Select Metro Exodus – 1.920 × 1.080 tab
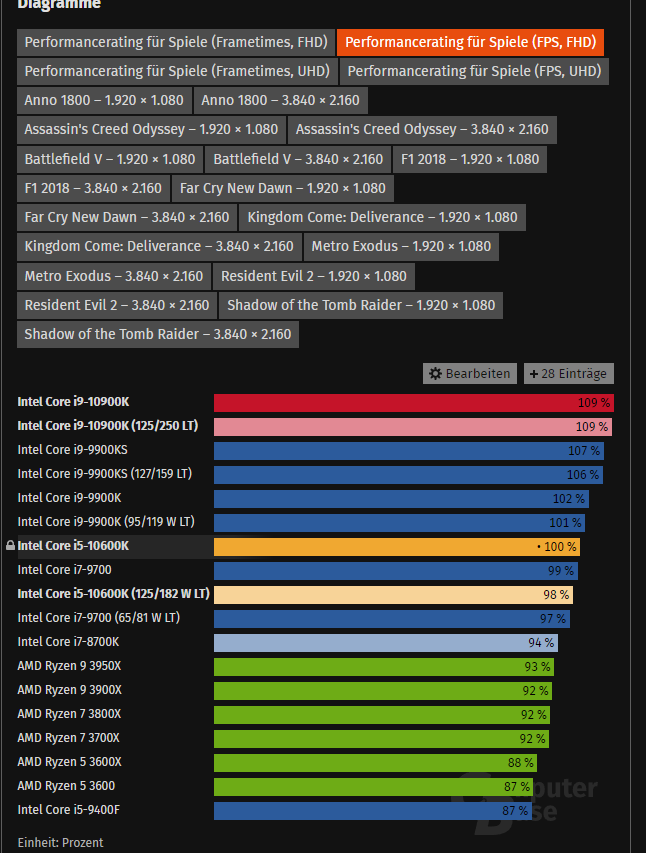Screen dimensions: 646x853 (x=401, y=247)
